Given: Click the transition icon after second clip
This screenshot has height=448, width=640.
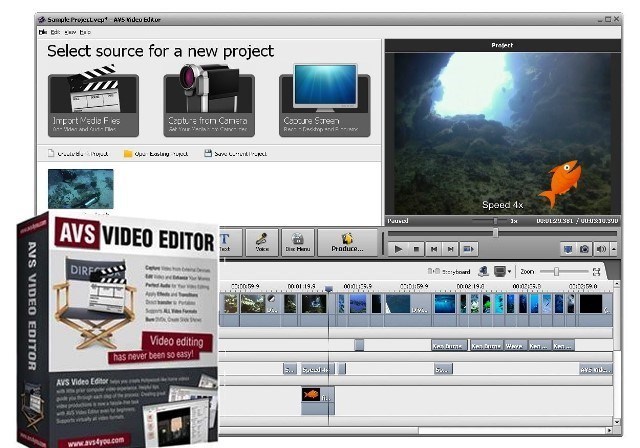Looking at the screenshot, I should [x=272, y=299].
